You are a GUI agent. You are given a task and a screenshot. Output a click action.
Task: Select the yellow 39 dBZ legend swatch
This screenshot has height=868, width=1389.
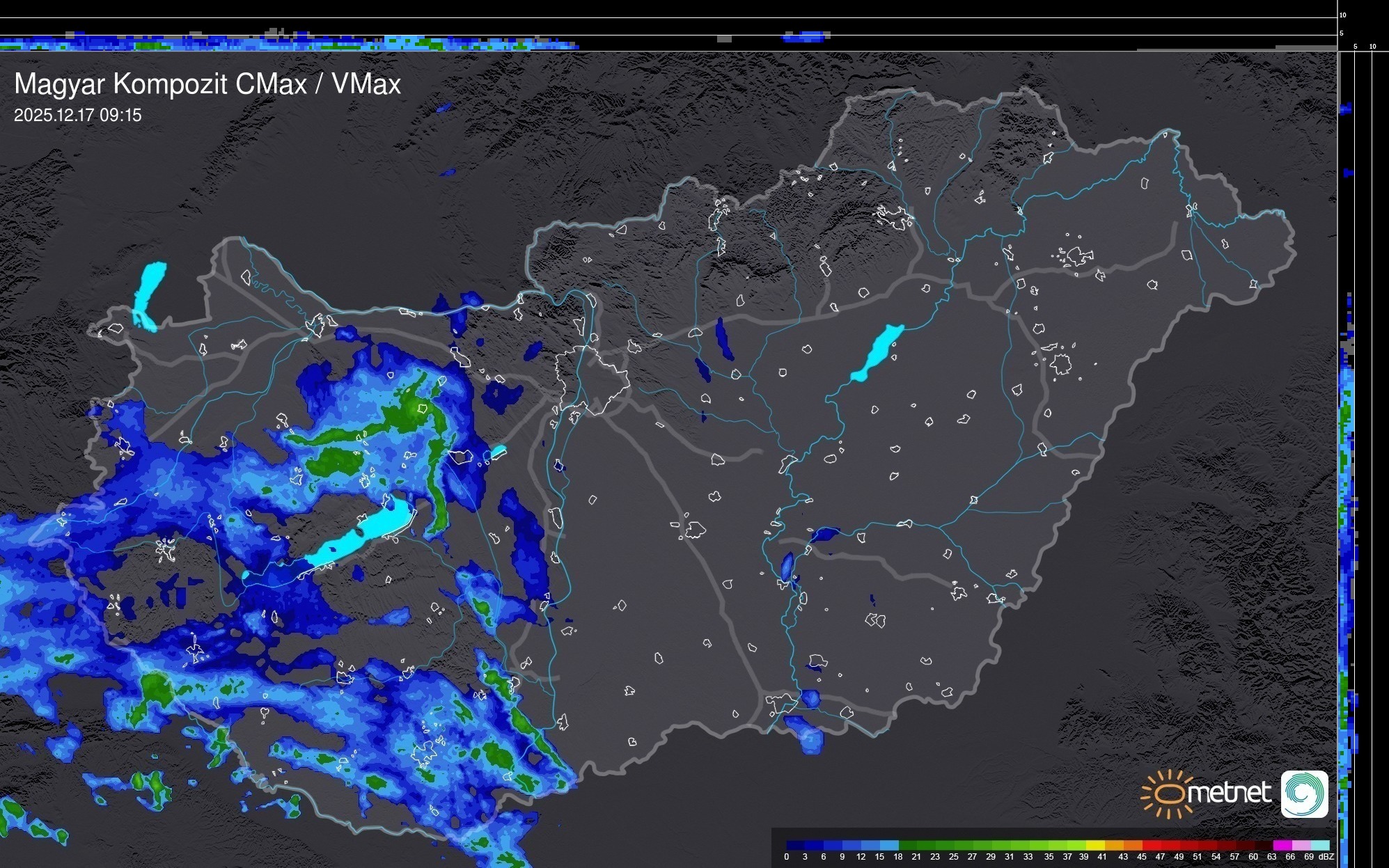(x=1095, y=845)
